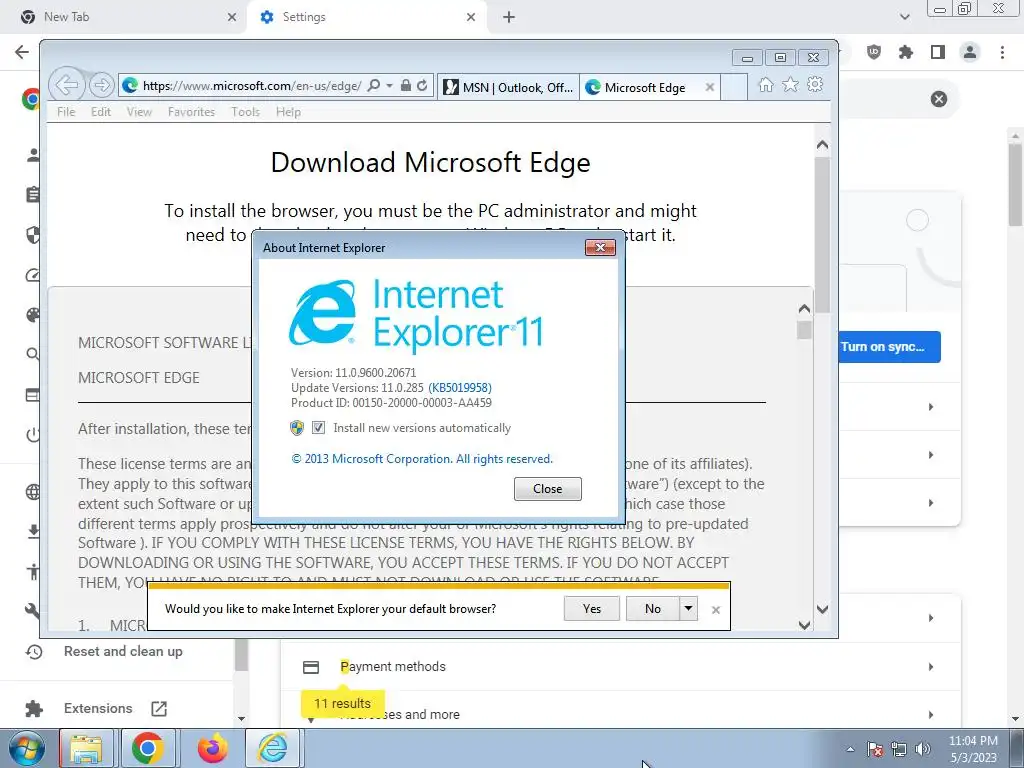Go back in Chrome window
Image resolution: width=1024 pixels, height=768 pixels.
[x=22, y=52]
